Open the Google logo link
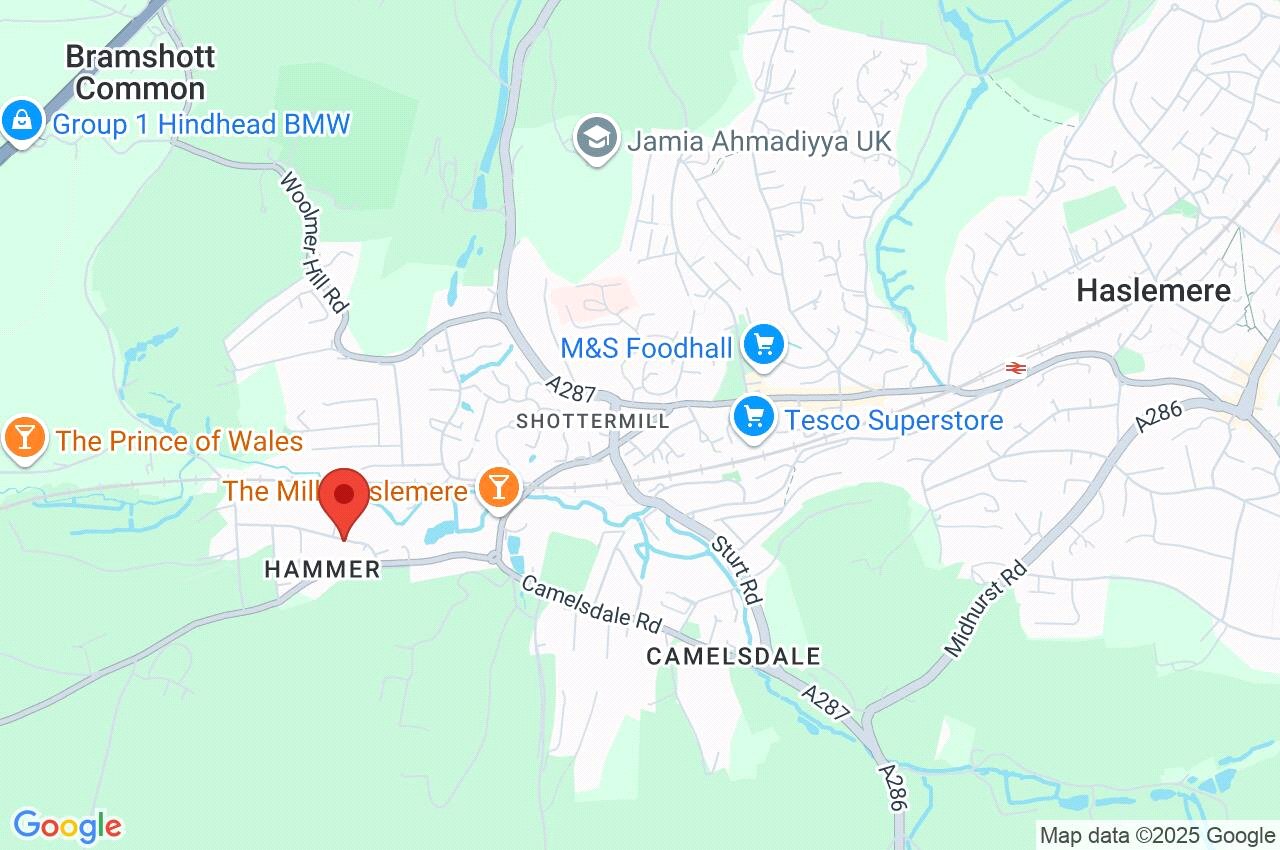The width and height of the screenshot is (1280, 850). coord(67,826)
